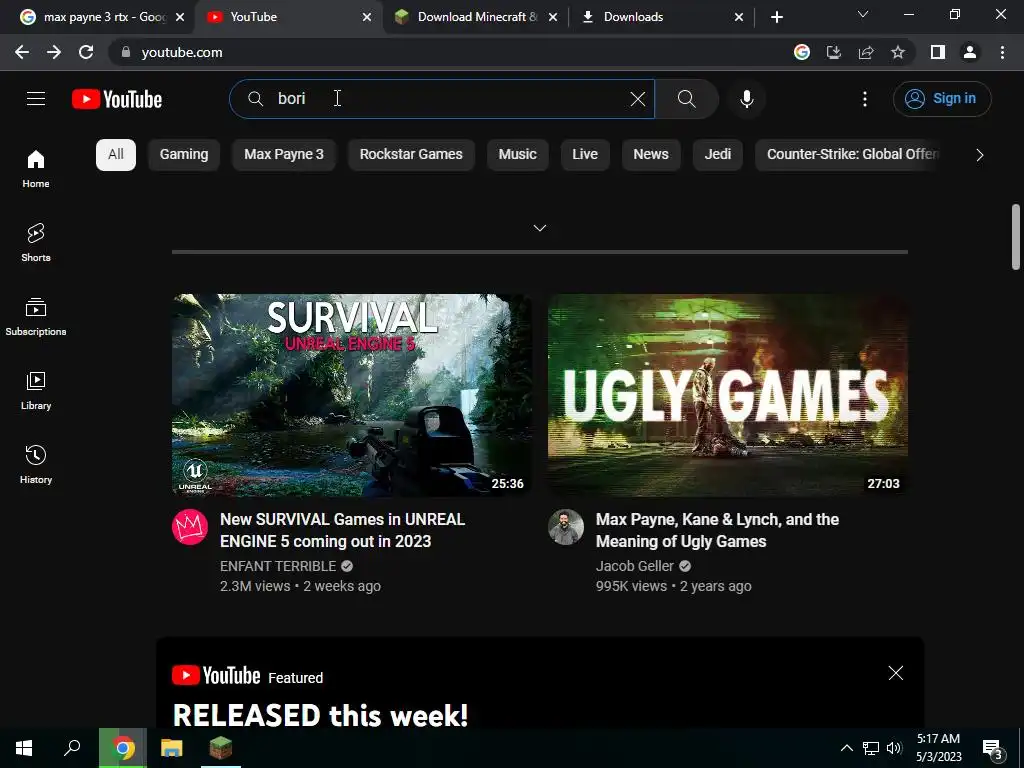Open YouTube settings three-dot menu
This screenshot has width=1024, height=768.
[x=865, y=99]
